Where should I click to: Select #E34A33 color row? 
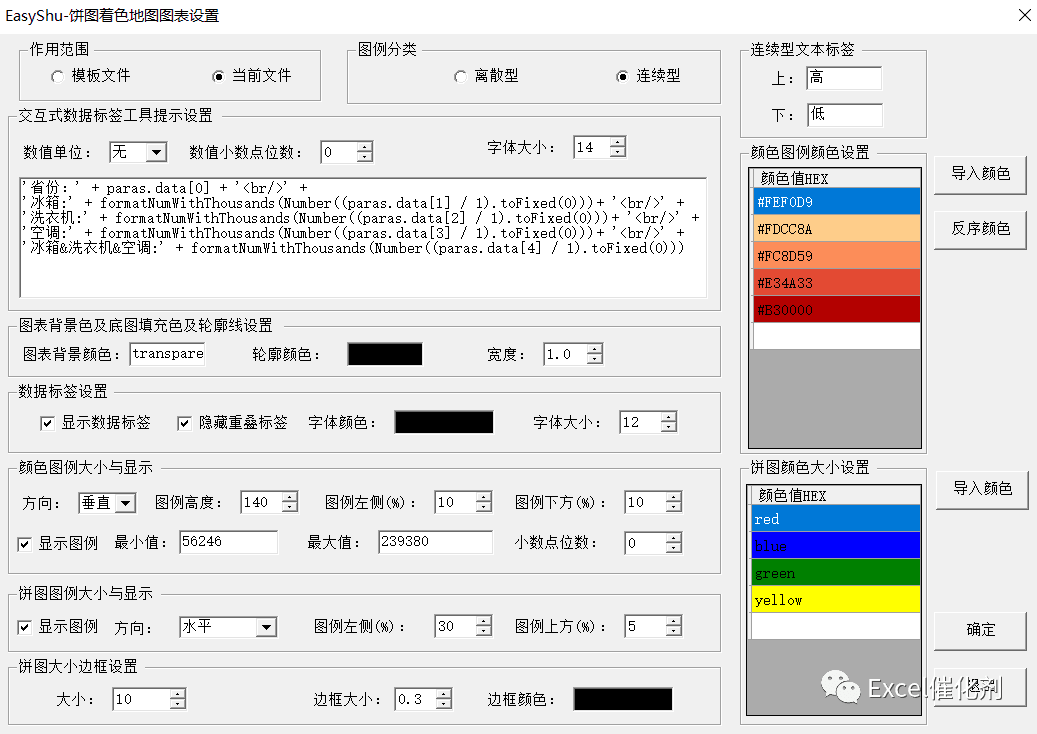coord(837,283)
